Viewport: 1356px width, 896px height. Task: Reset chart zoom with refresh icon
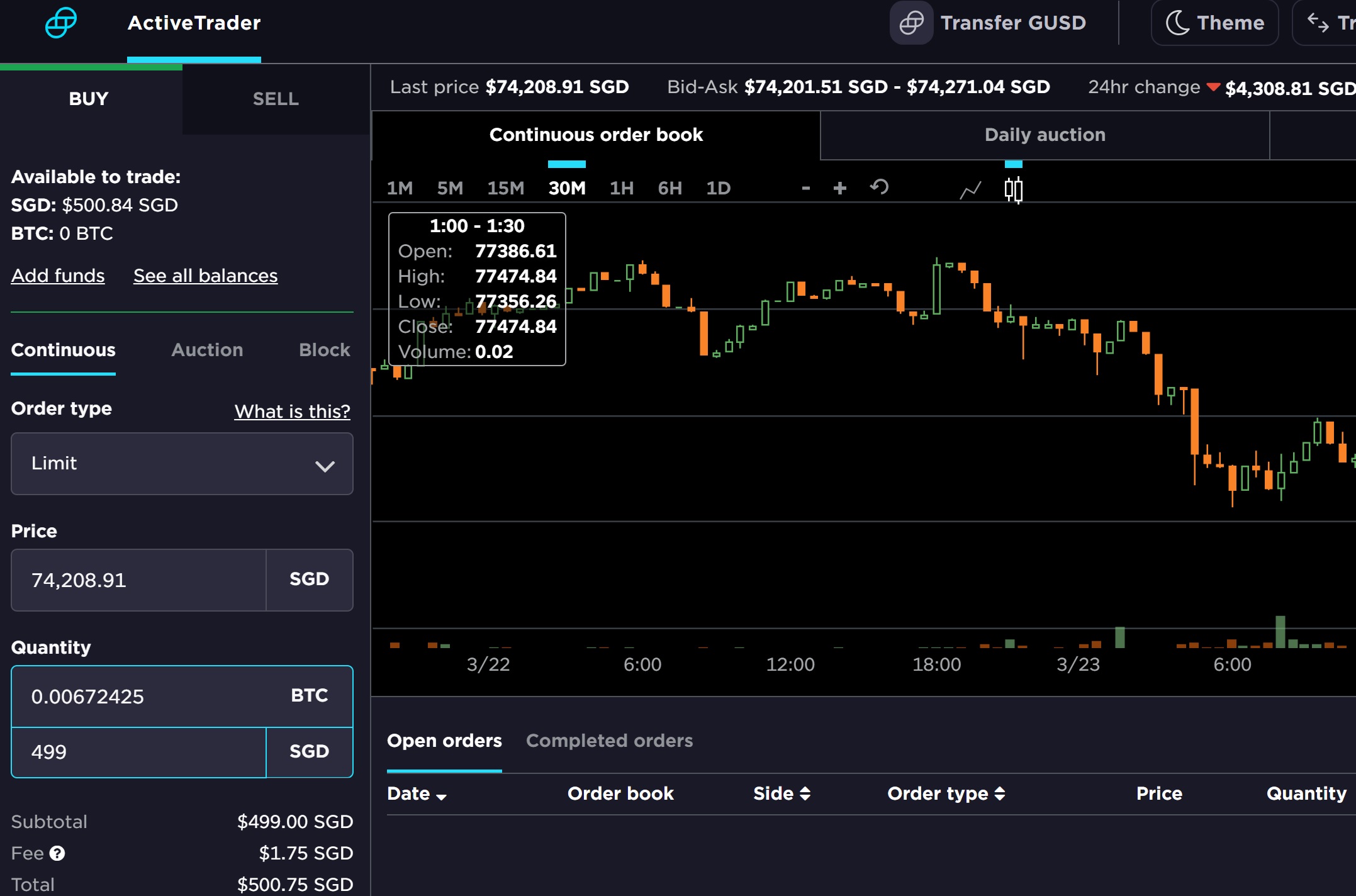(879, 187)
